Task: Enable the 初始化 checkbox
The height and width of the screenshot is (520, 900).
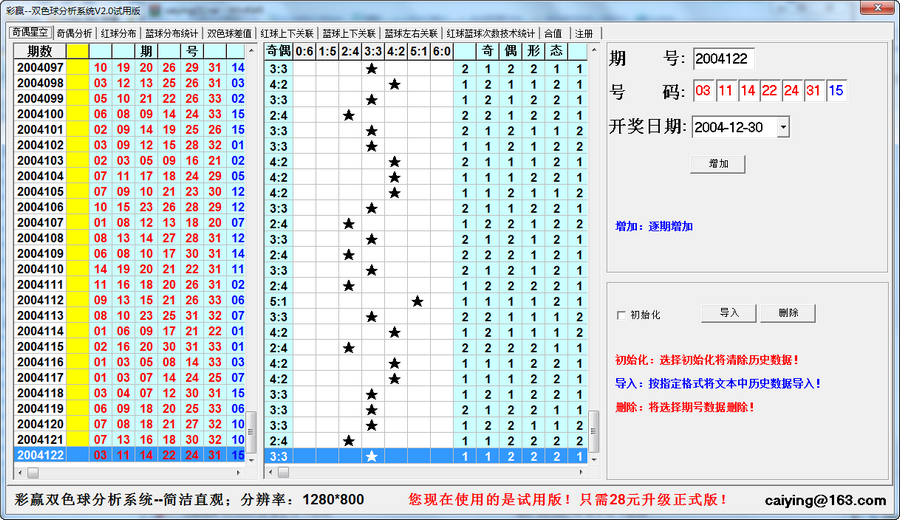Action: coord(621,315)
